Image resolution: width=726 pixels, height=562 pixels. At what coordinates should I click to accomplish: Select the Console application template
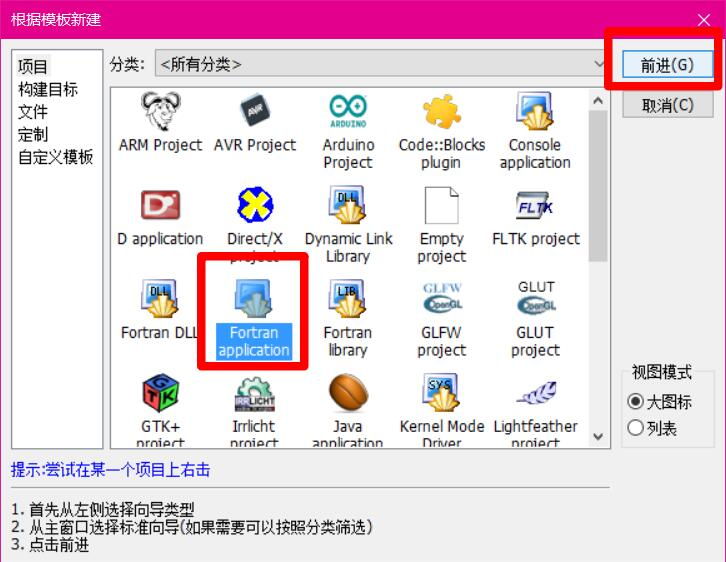pos(535,111)
